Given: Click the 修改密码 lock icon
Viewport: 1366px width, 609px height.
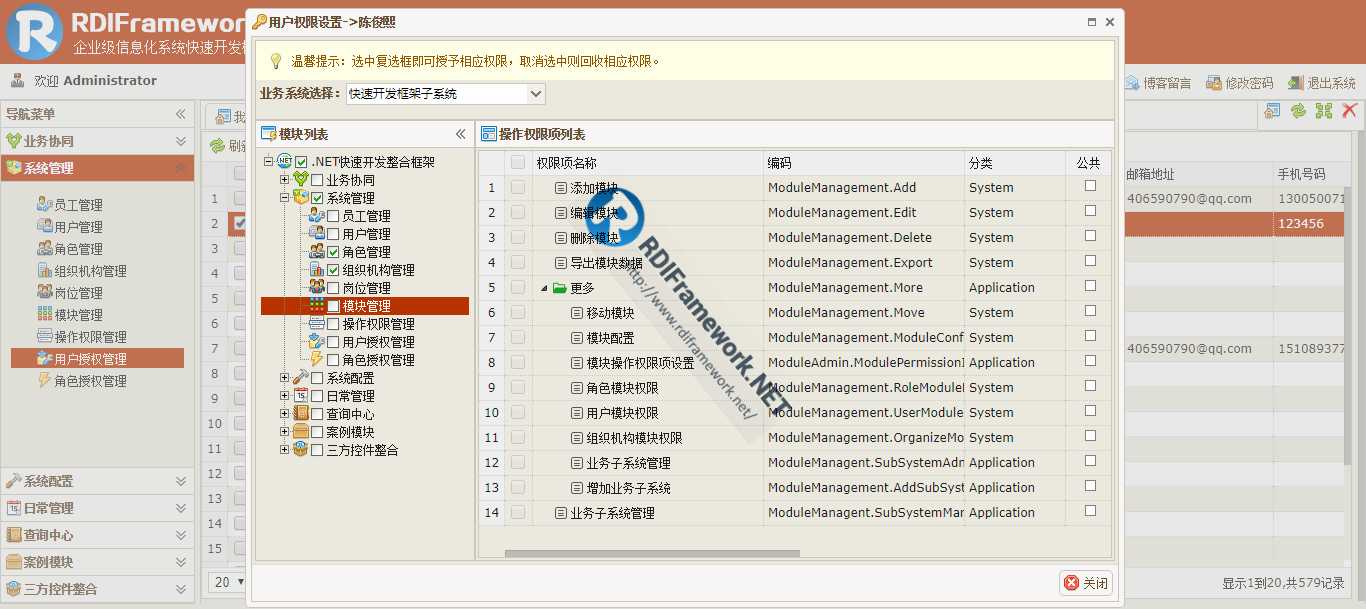Looking at the screenshot, I should pyautogui.click(x=1214, y=83).
